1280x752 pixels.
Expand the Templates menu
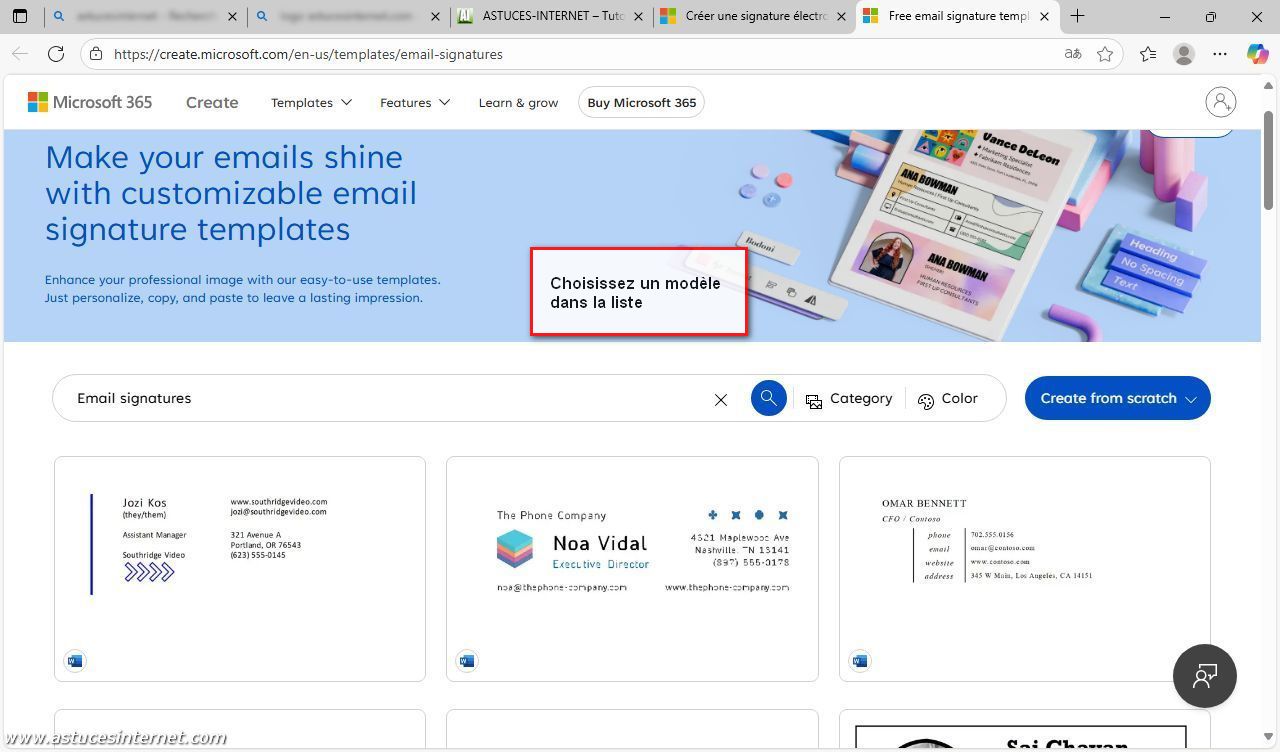pos(311,102)
